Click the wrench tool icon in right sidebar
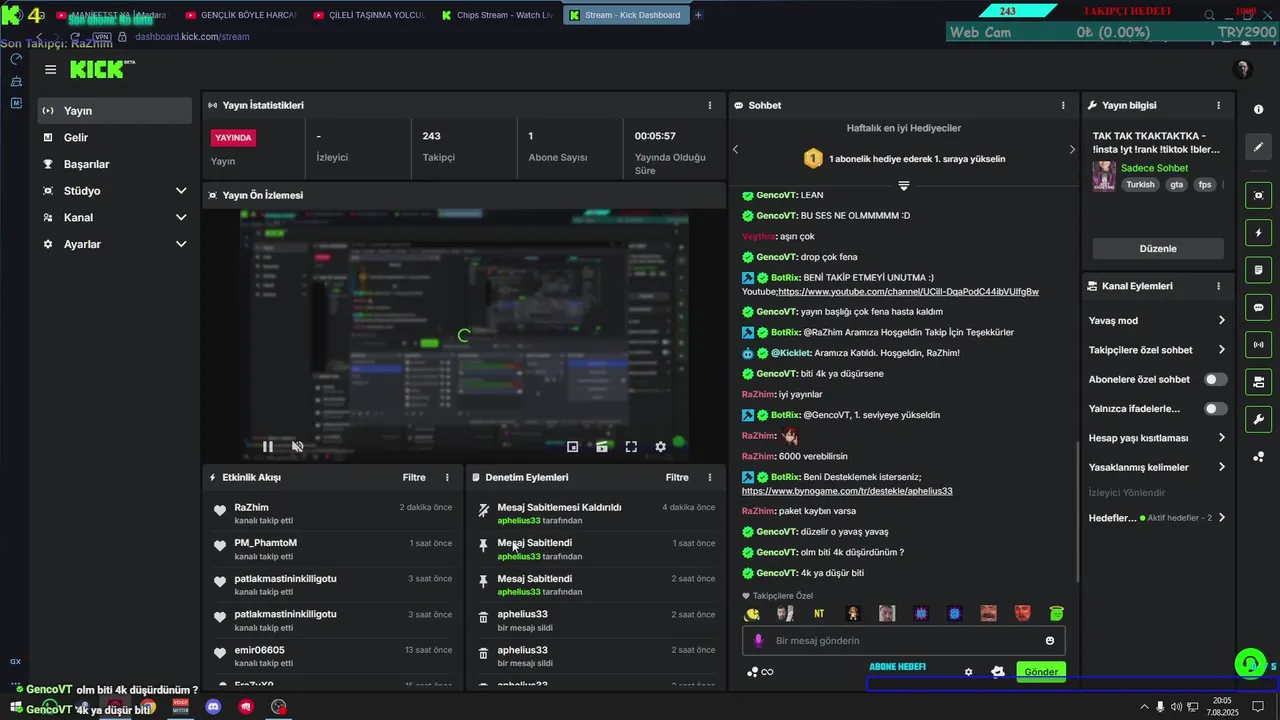Viewport: 1280px width, 720px height. click(x=1258, y=419)
